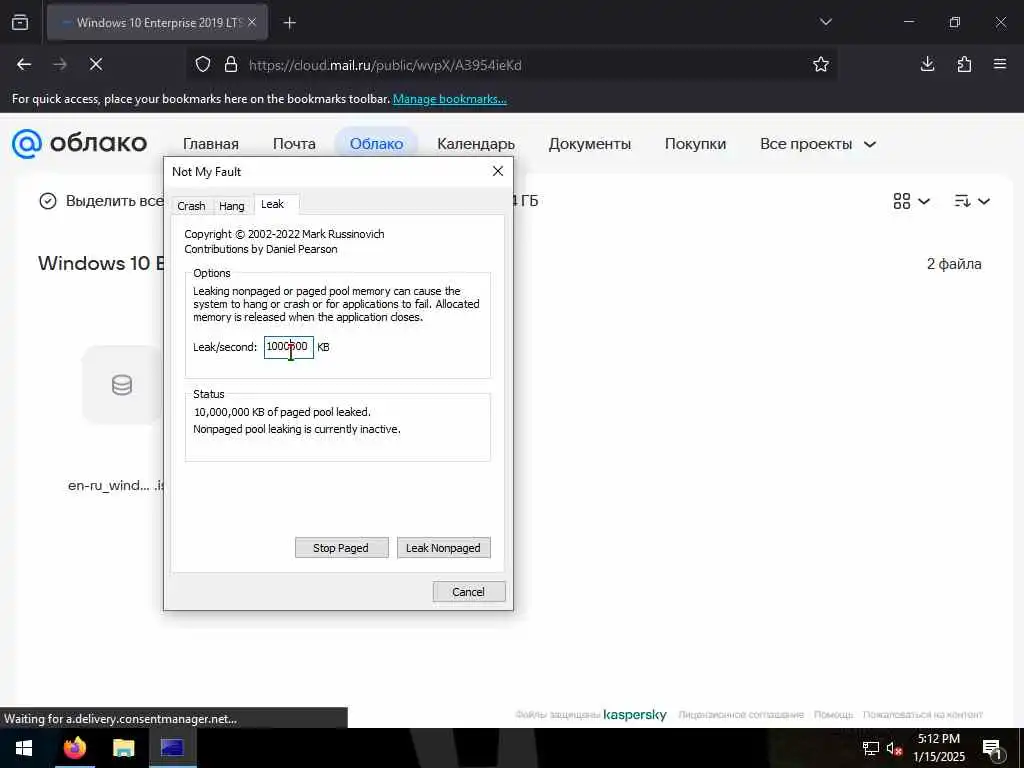1024x768 pixels.
Task: Open File Explorer from the taskbar
Action: (x=123, y=748)
